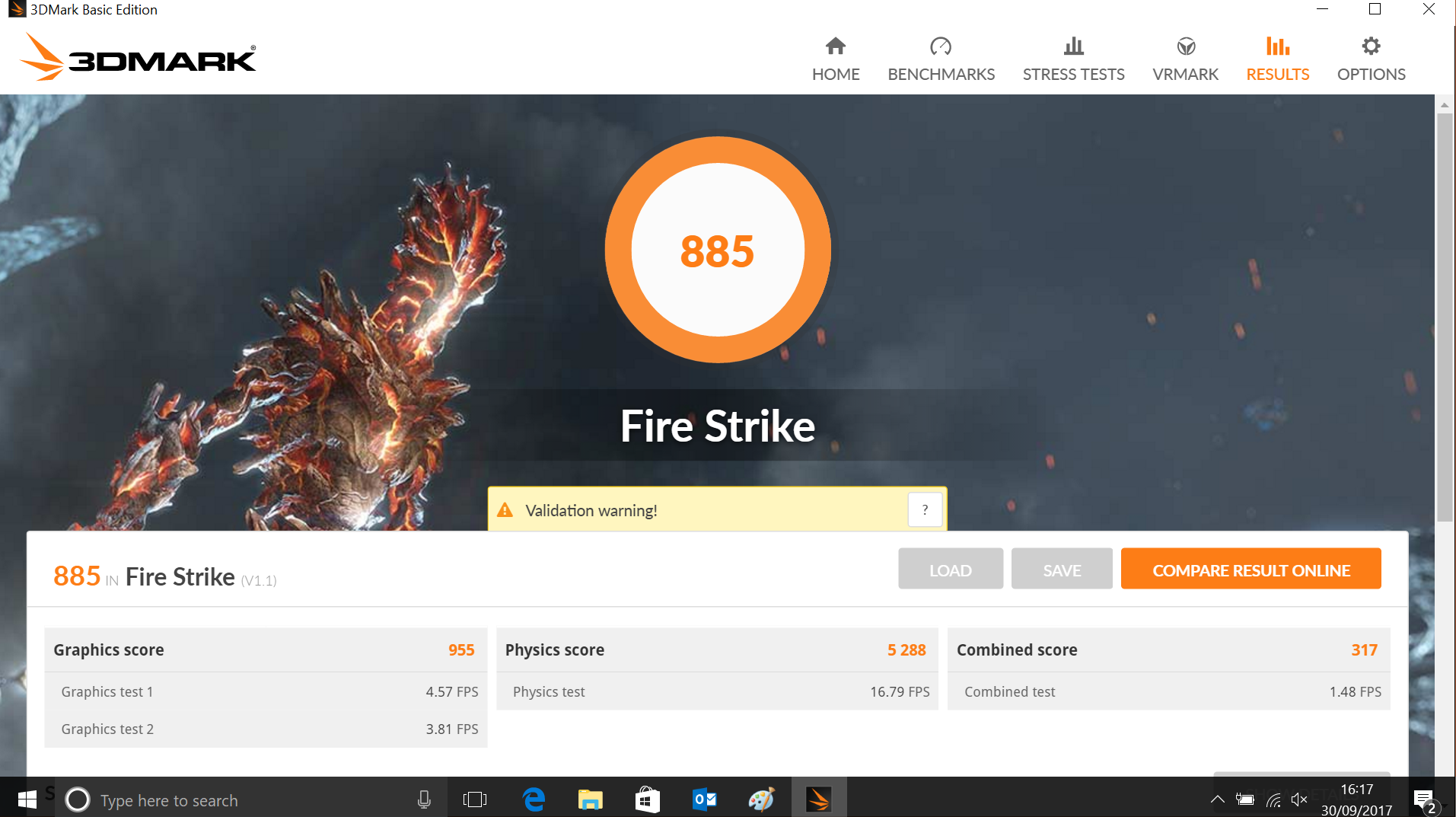Minimize the 3DMark Basic Edition window
This screenshot has width=1456, height=817.
1323,9
